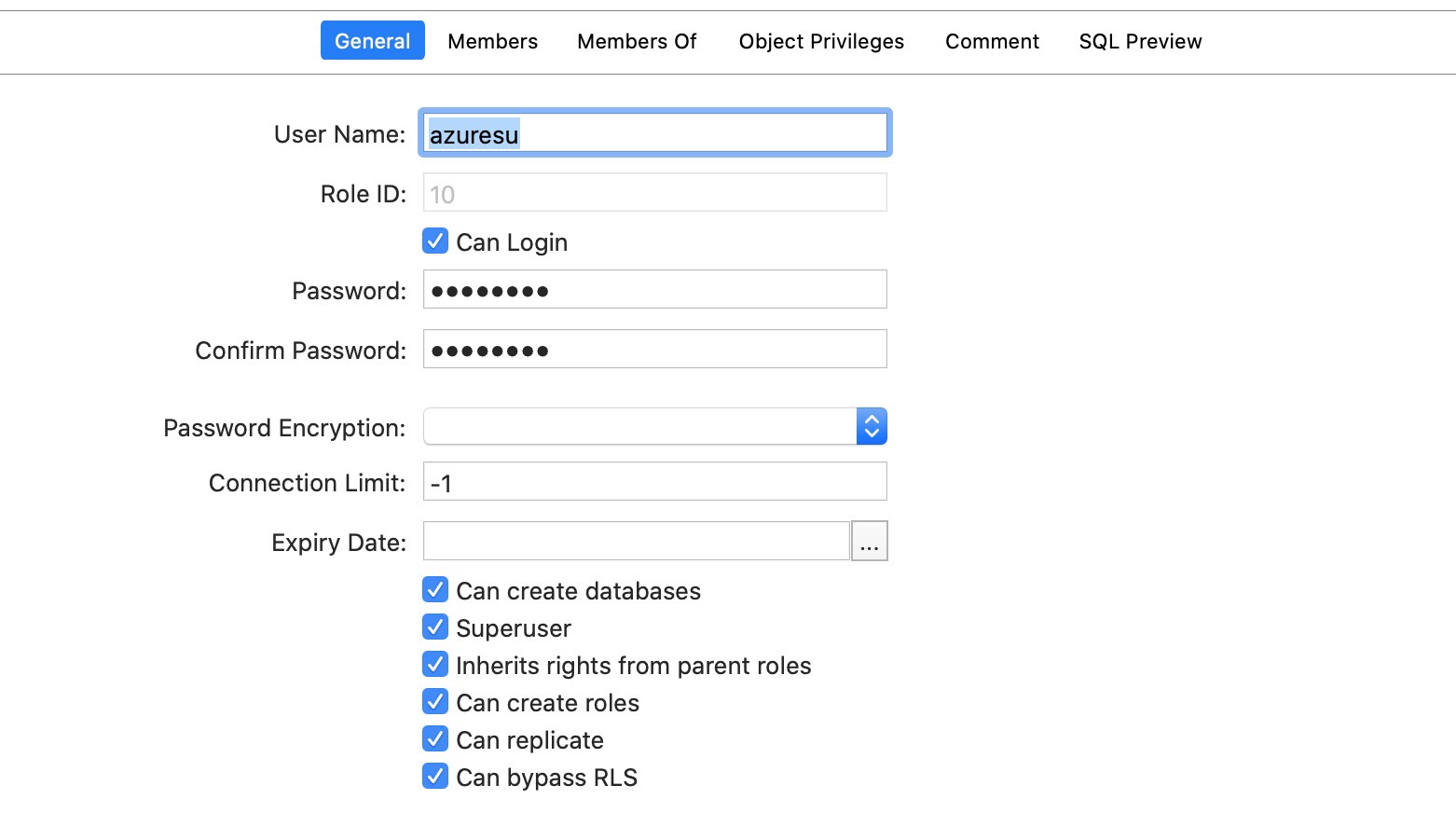Image resolution: width=1456 pixels, height=813 pixels.
Task: Toggle Can create databases option
Action: (434, 589)
